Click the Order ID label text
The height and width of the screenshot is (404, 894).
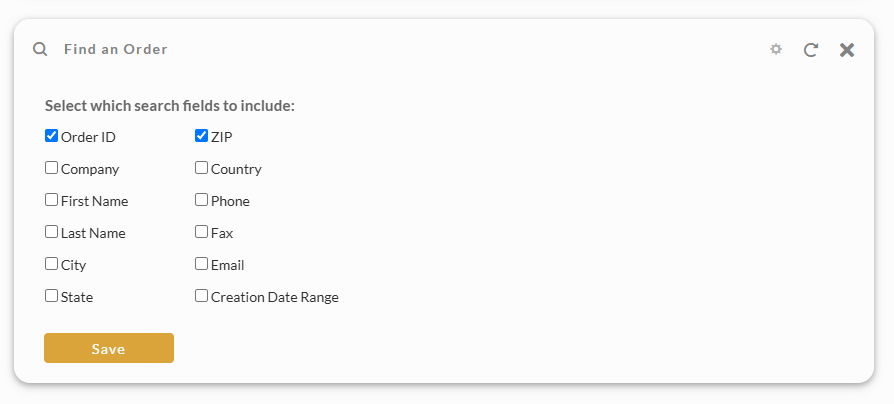88,137
